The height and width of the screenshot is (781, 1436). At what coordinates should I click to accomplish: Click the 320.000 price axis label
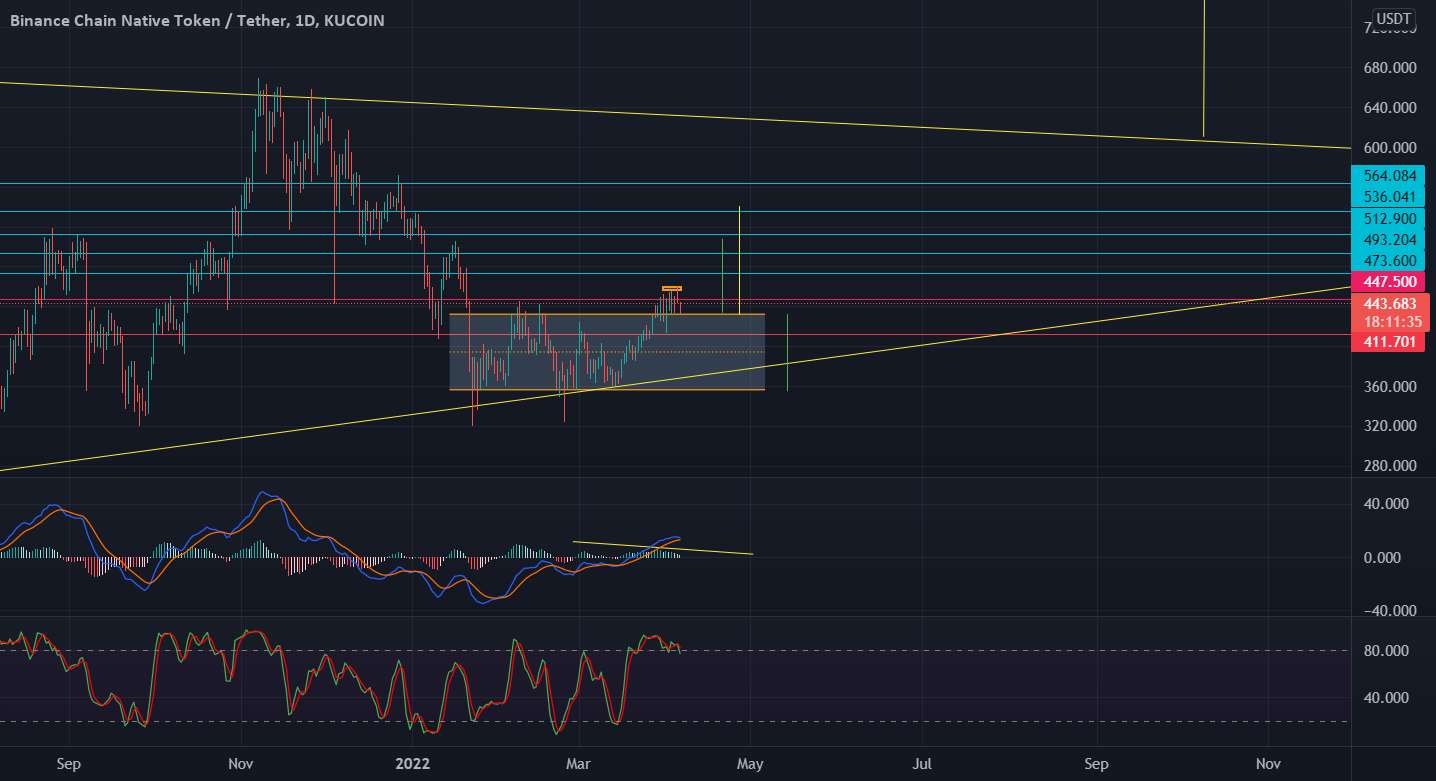[x=1390, y=426]
